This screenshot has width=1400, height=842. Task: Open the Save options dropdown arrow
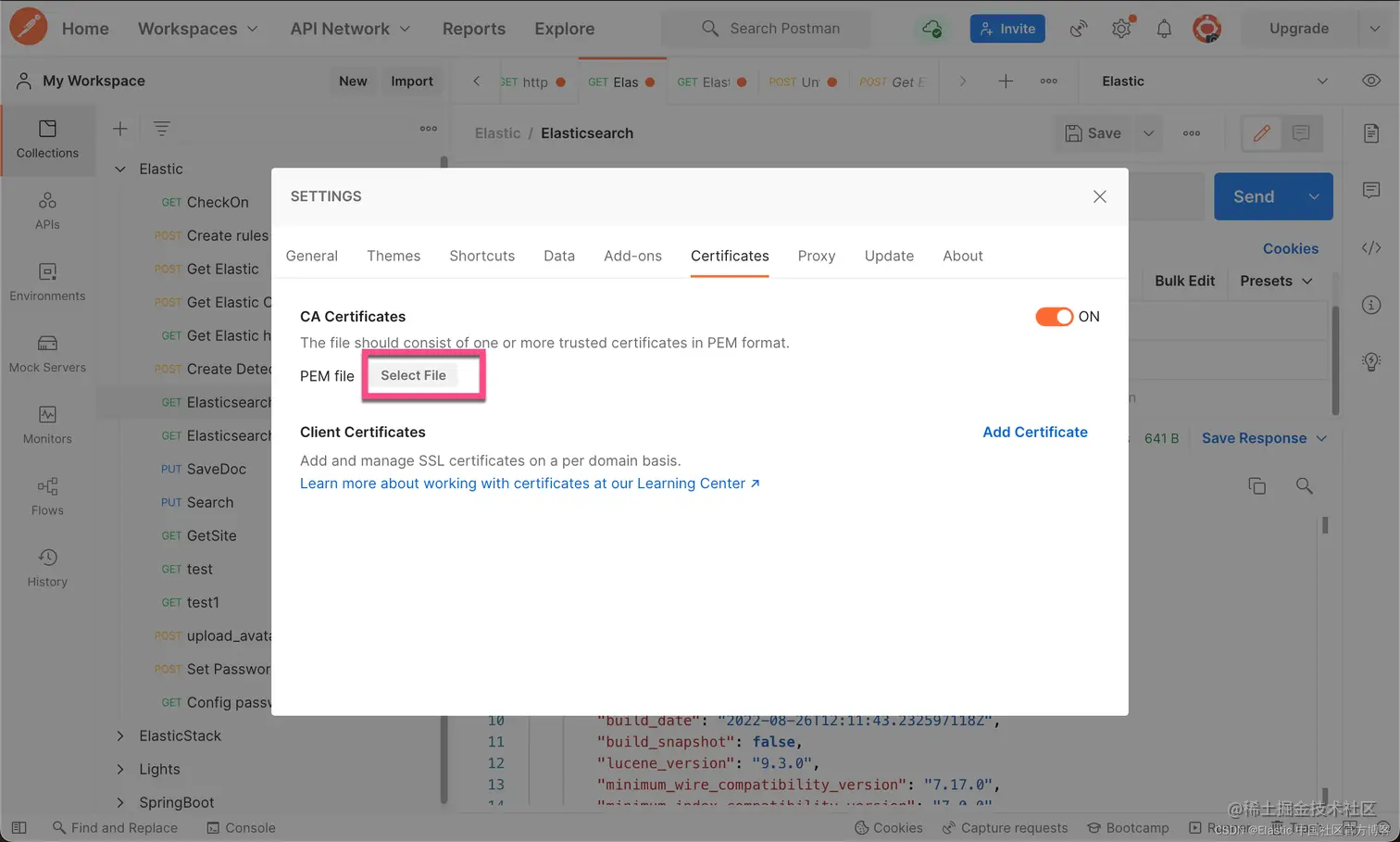(x=1148, y=133)
